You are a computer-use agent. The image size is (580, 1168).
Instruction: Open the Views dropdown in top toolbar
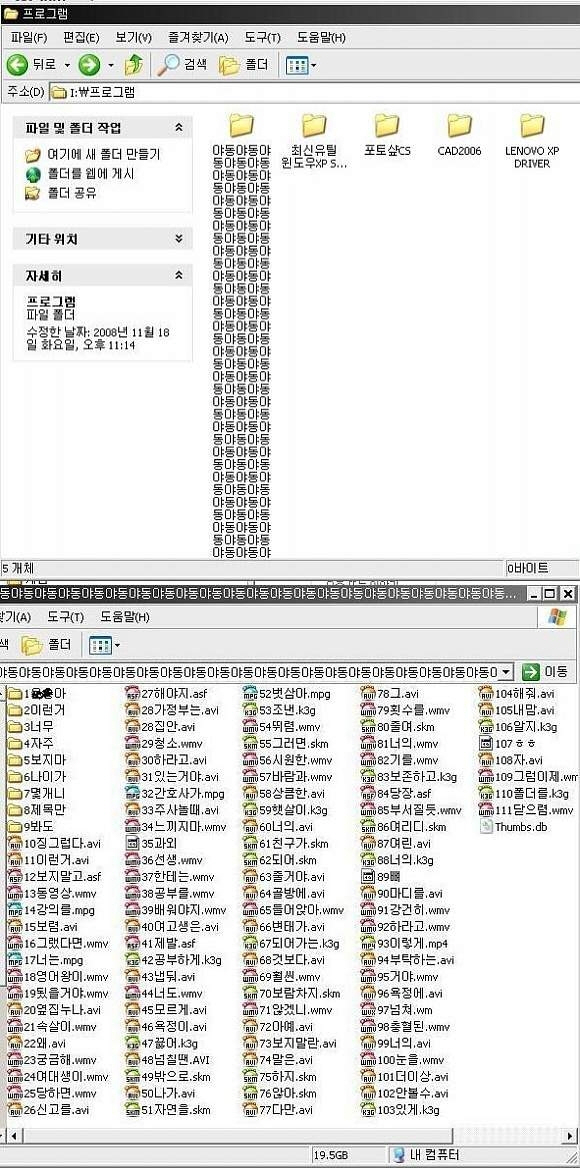[301, 65]
